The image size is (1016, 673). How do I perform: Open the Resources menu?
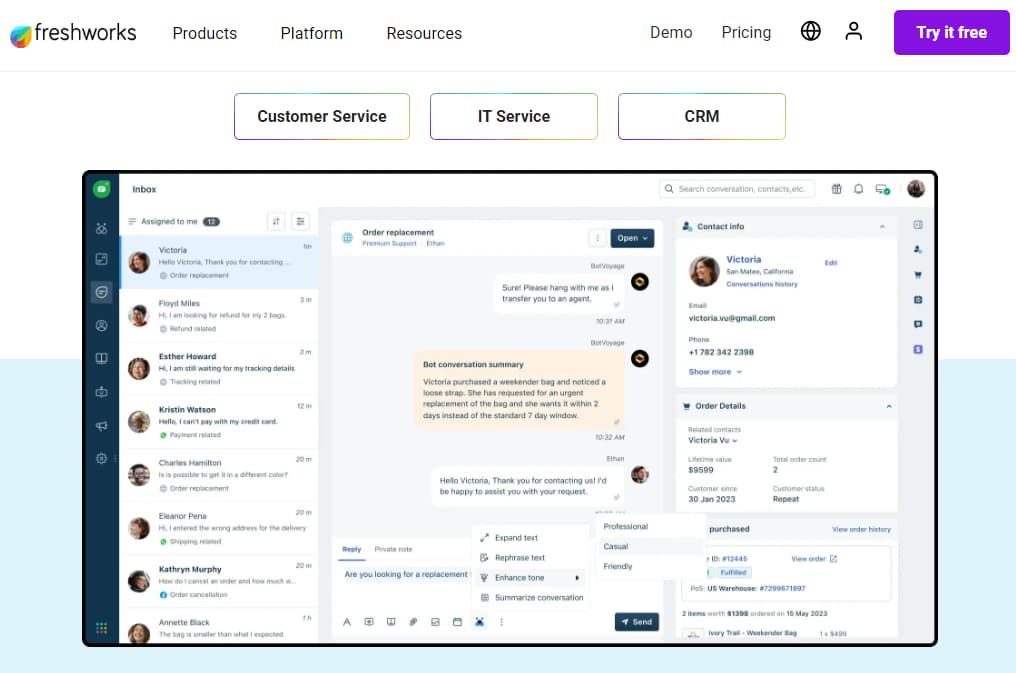point(424,33)
